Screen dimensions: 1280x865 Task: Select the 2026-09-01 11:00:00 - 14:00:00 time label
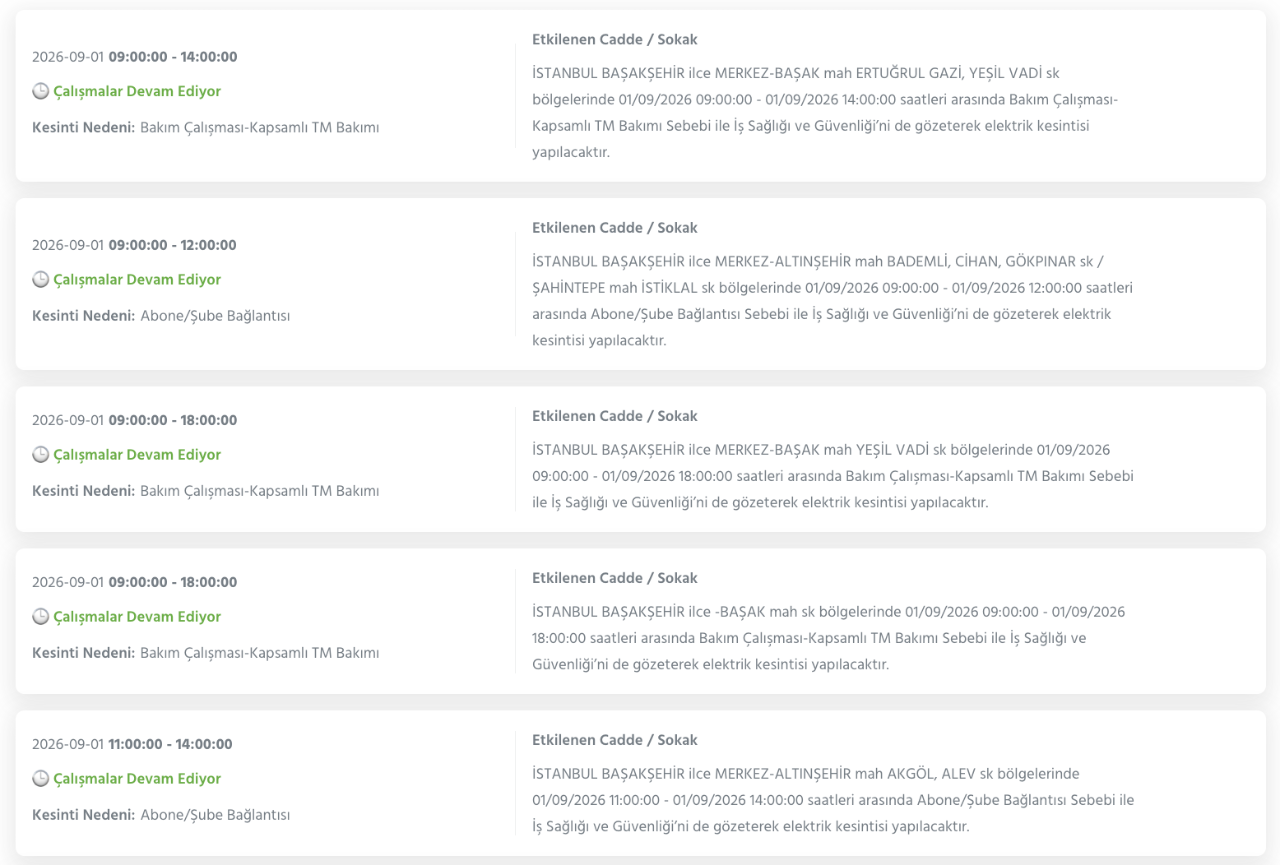tap(132, 744)
